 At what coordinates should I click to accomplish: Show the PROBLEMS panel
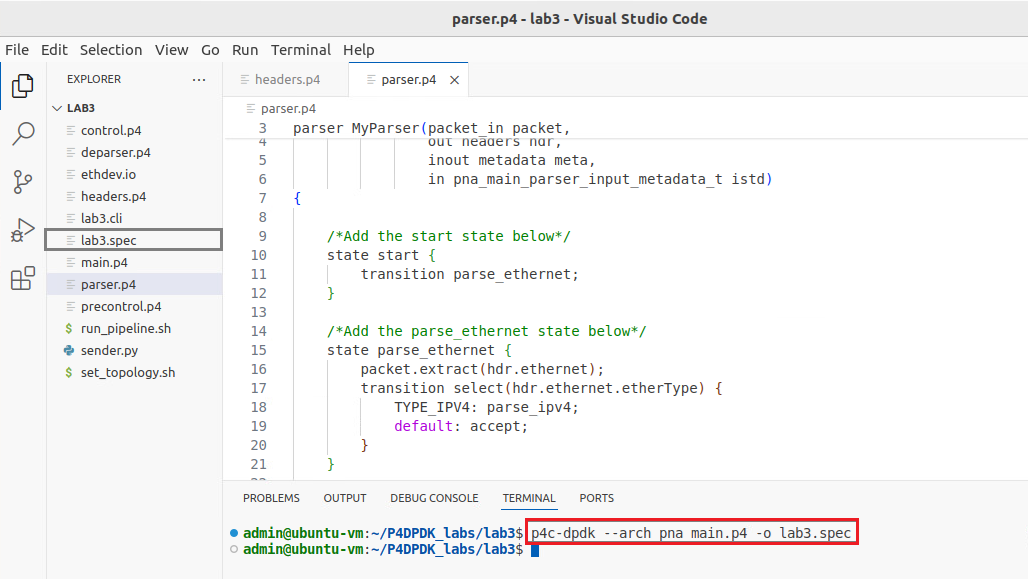[x=271, y=498]
